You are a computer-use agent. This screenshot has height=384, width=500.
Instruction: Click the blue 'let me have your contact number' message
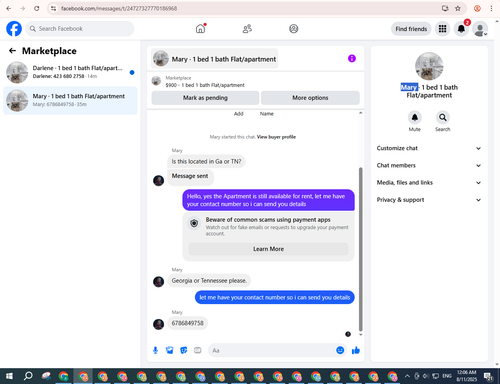click(275, 297)
